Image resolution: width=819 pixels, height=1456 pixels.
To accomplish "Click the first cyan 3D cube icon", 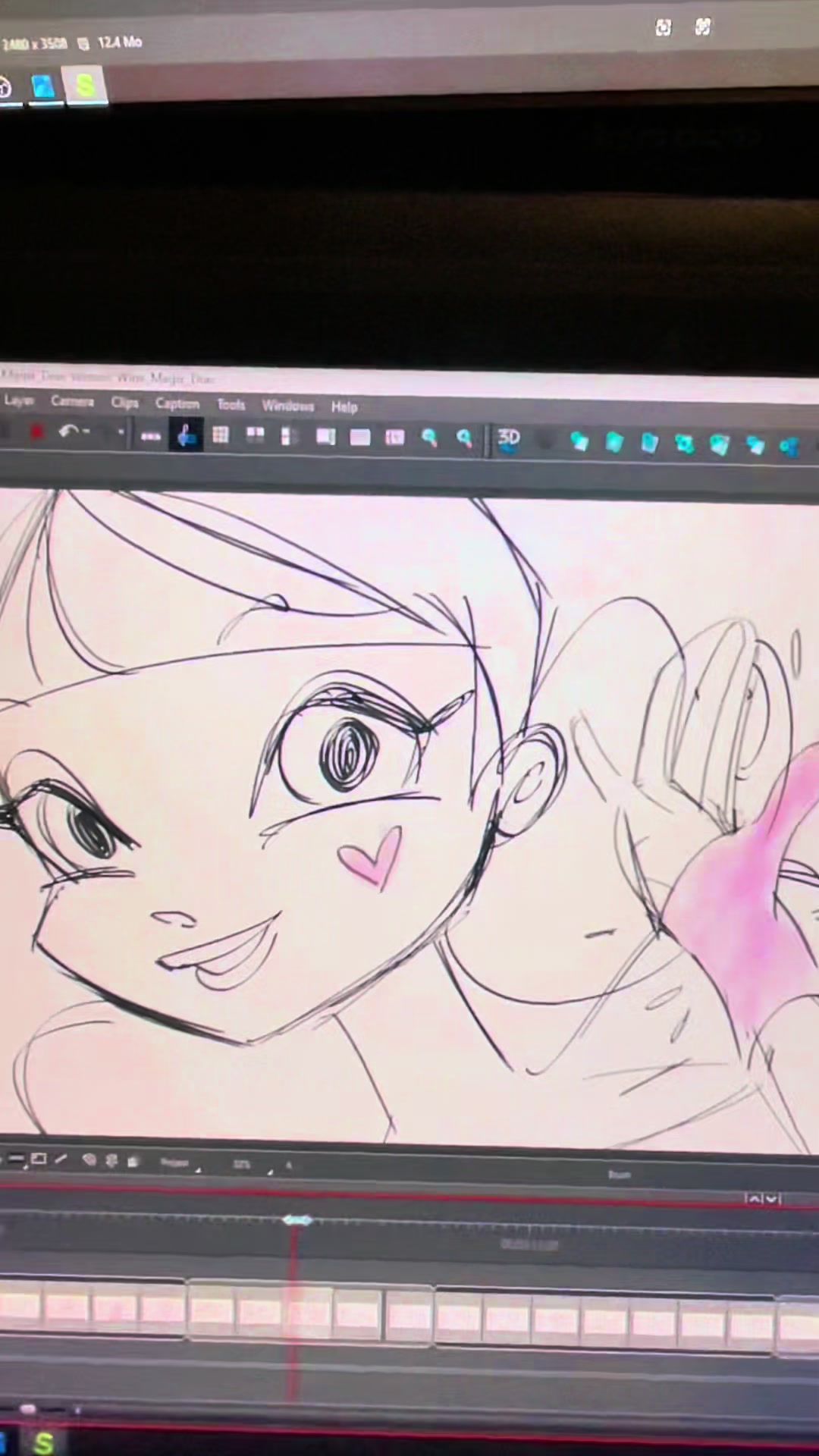I will coord(579,441).
